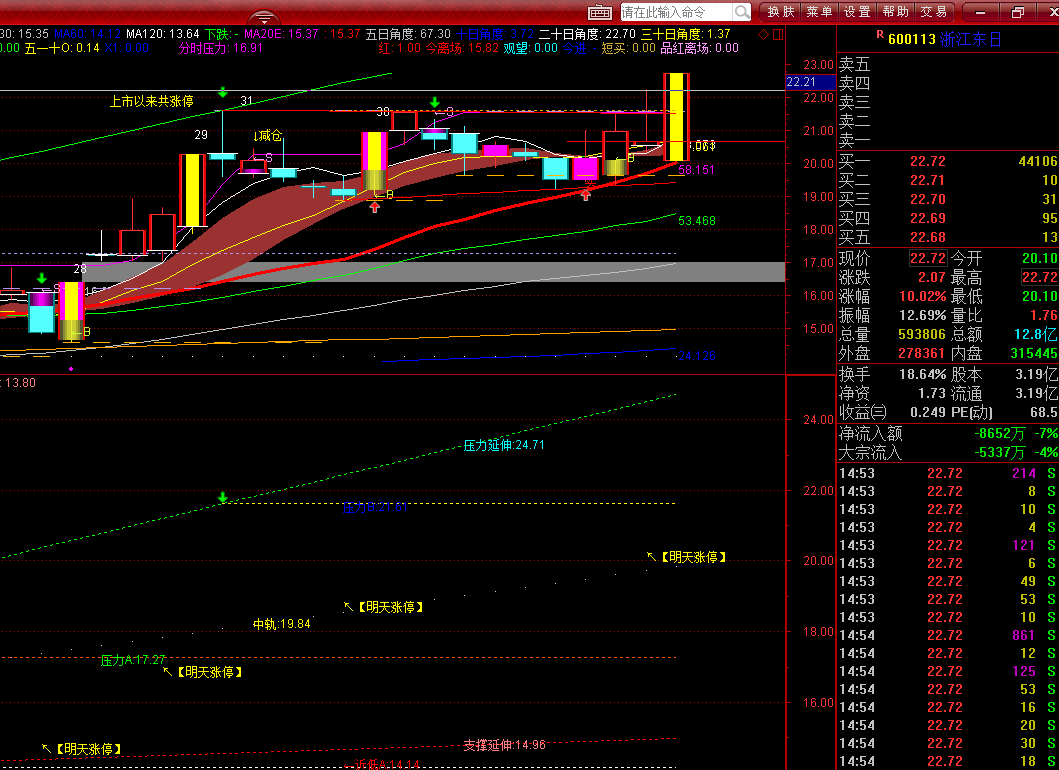The image size is (1059, 770).
Task: Expand the pull-down handle at top
Action: tap(263, 17)
